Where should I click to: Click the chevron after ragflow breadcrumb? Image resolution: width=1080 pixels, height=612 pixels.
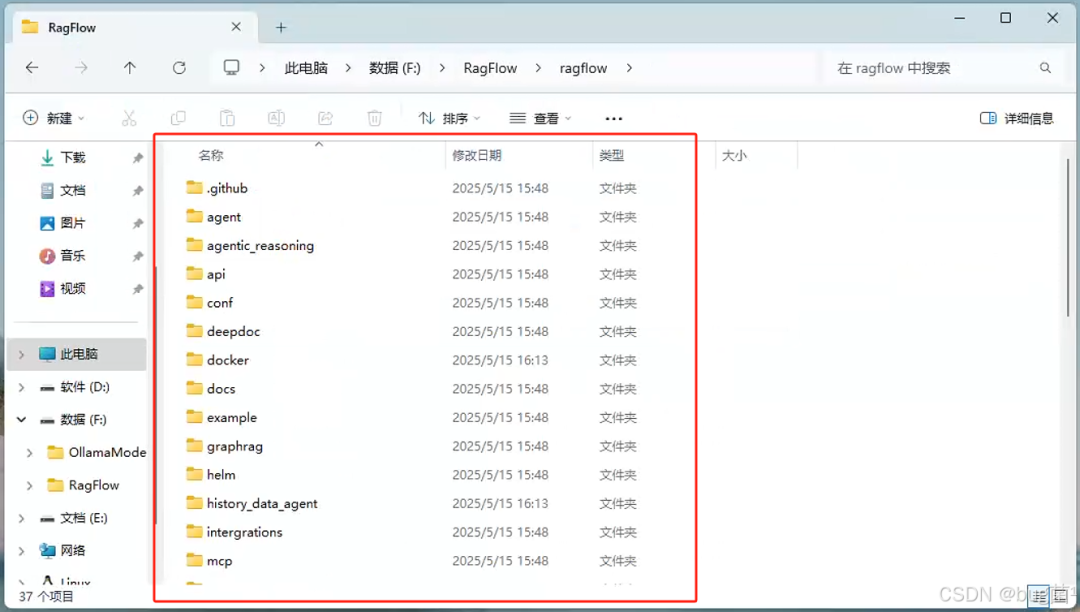pos(629,67)
